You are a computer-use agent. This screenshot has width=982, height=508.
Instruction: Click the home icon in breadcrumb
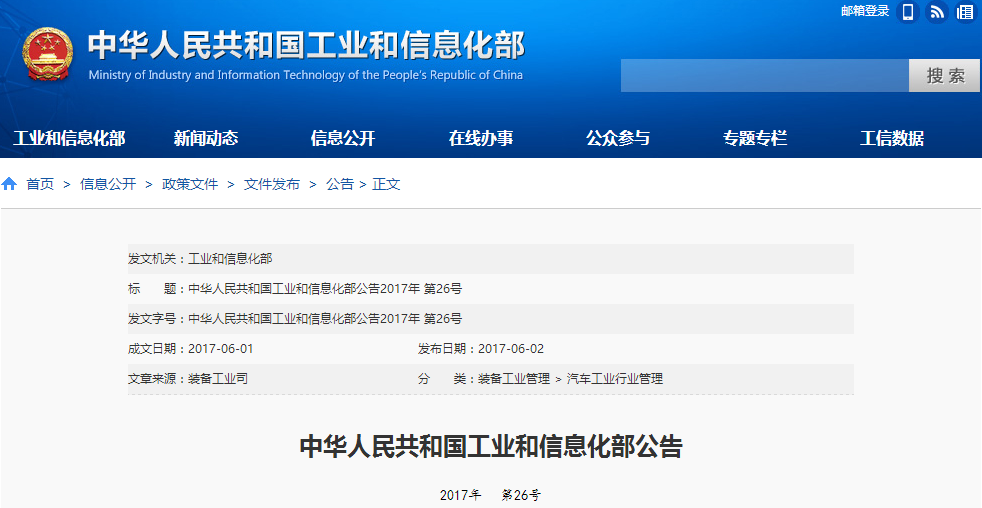coord(9,184)
